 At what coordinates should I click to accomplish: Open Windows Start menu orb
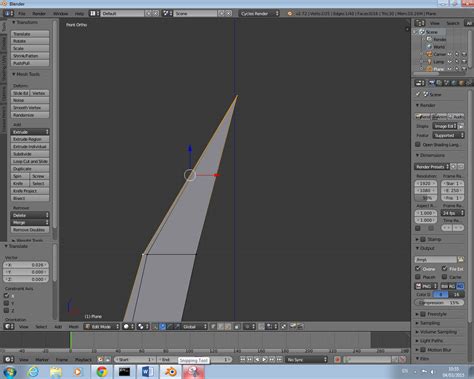[x=10, y=372]
